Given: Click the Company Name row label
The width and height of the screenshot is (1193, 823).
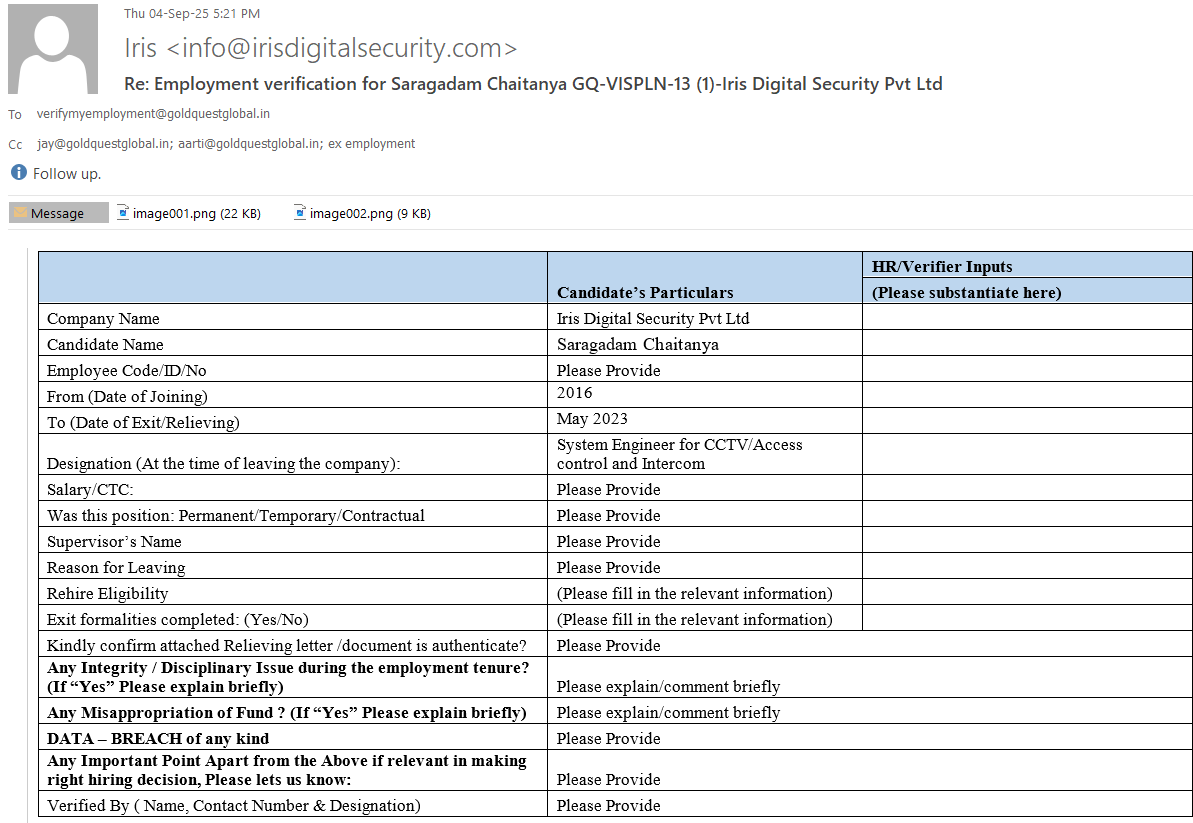Looking at the screenshot, I should coord(103,319).
